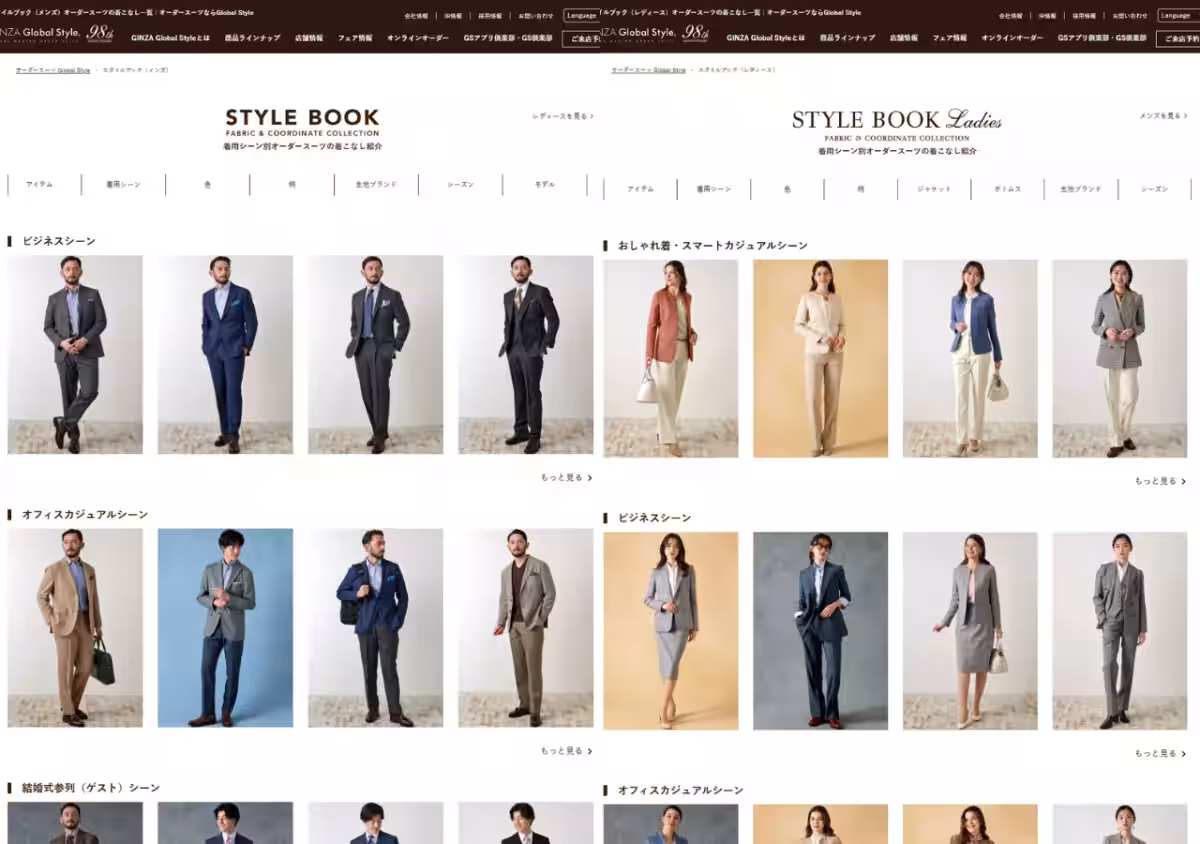Click オーダースーツ Global Style breadcrumb on men's page
This screenshot has height=844, width=1200.
[x=52, y=70]
